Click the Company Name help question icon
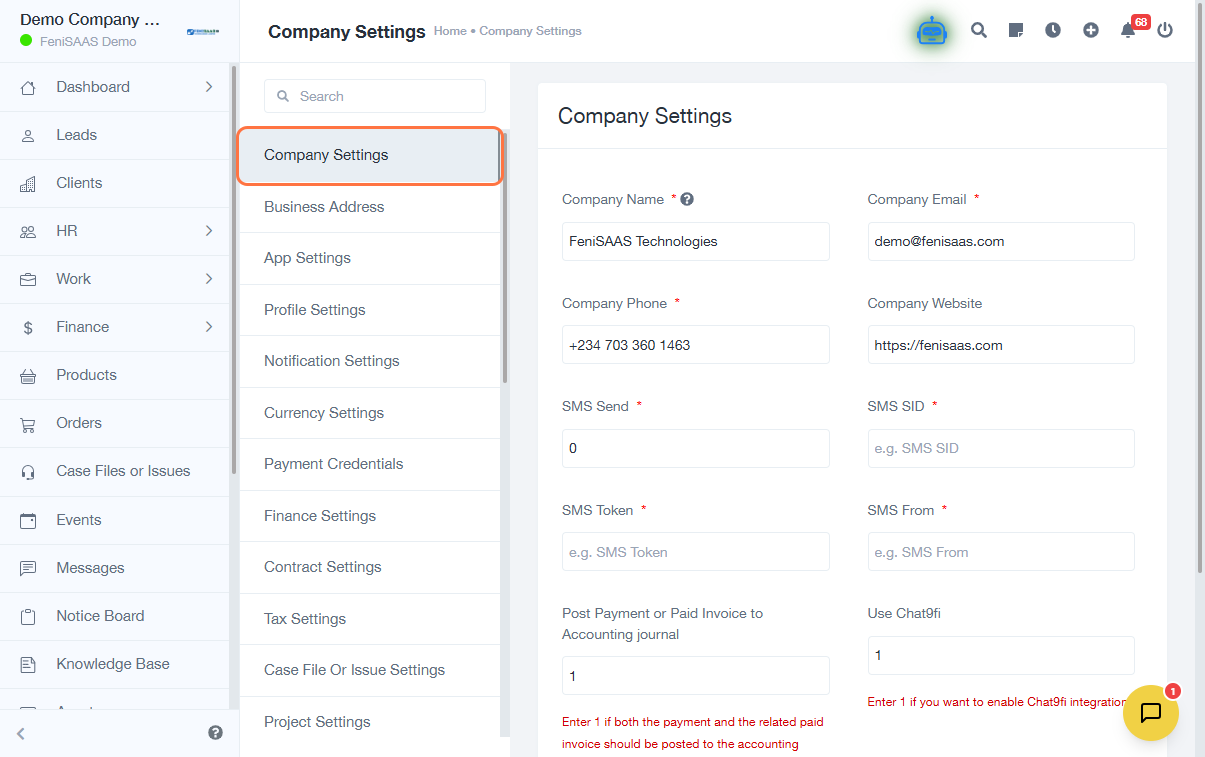 687,199
